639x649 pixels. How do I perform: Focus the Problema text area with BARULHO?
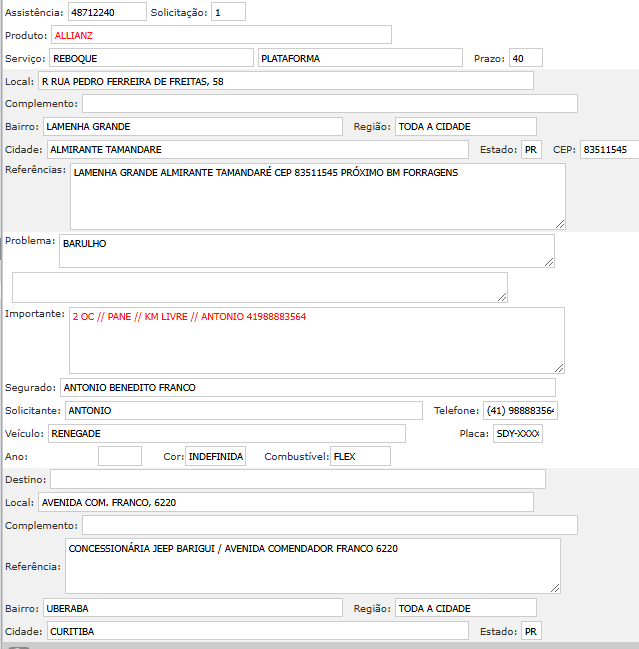[306, 251]
